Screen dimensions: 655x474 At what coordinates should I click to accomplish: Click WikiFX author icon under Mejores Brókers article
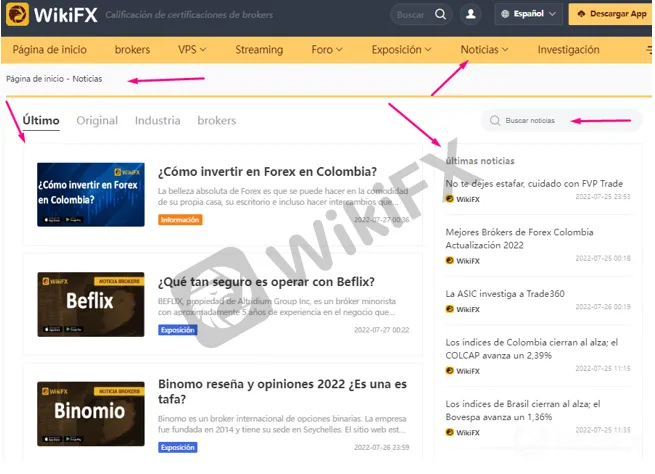pos(449,260)
